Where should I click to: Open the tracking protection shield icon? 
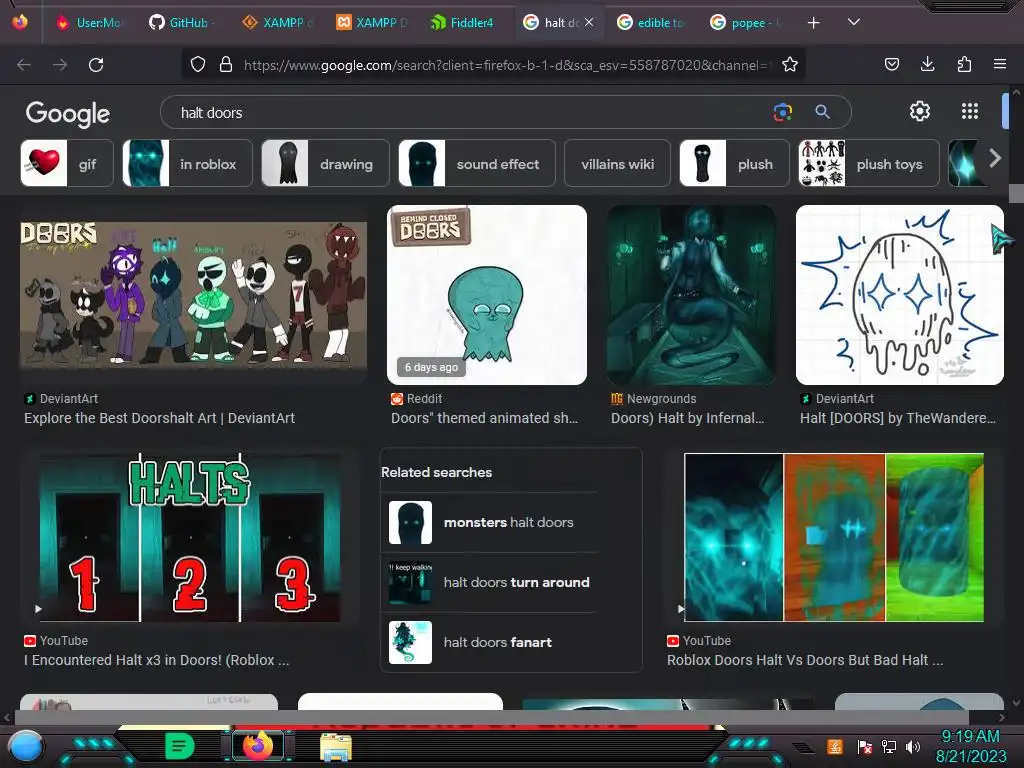(x=198, y=65)
